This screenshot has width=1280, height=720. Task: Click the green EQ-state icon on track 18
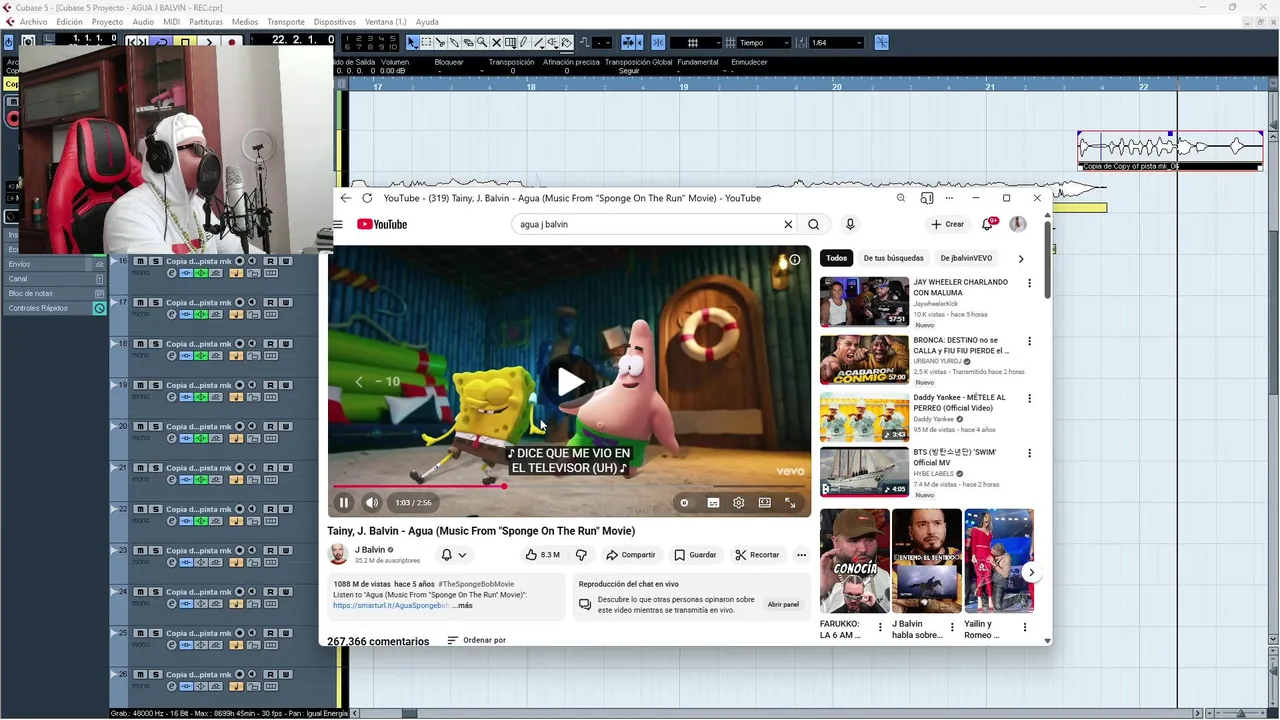201,355
